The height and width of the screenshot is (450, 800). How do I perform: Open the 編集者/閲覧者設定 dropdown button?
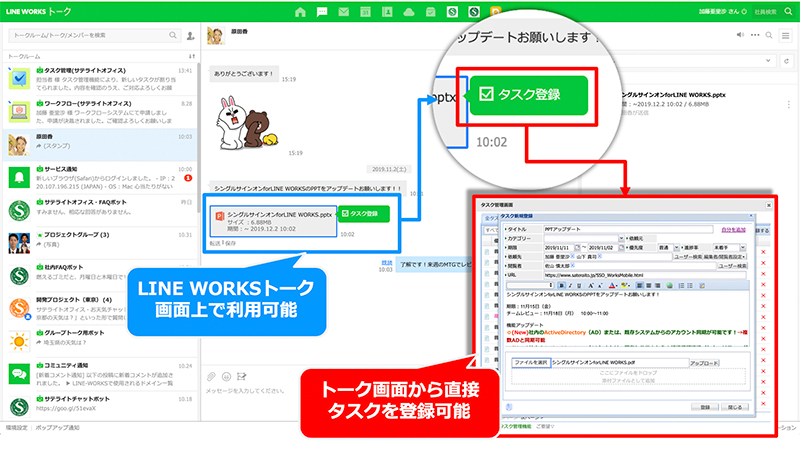(724, 257)
